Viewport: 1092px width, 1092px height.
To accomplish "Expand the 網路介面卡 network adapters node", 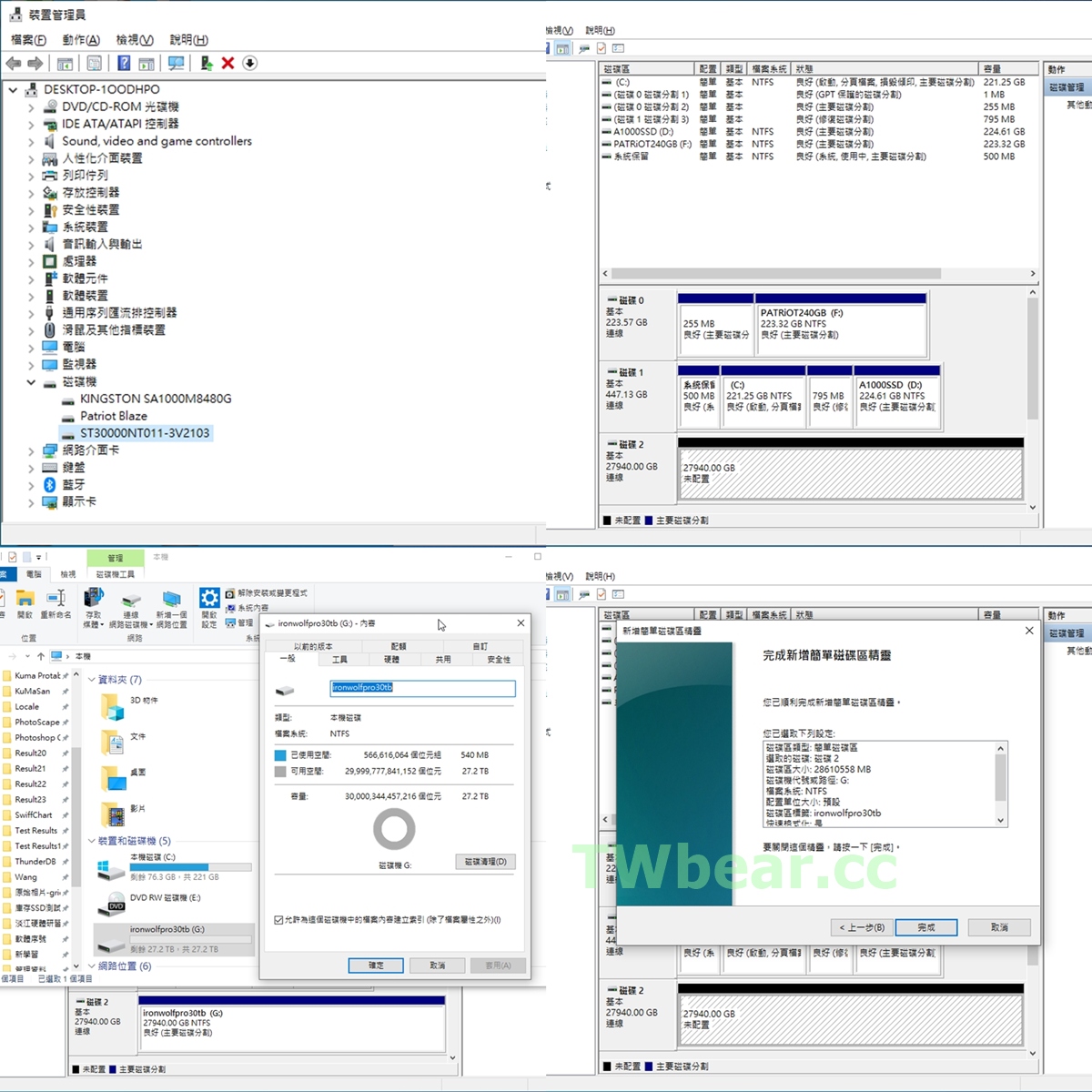I will pos(30,450).
